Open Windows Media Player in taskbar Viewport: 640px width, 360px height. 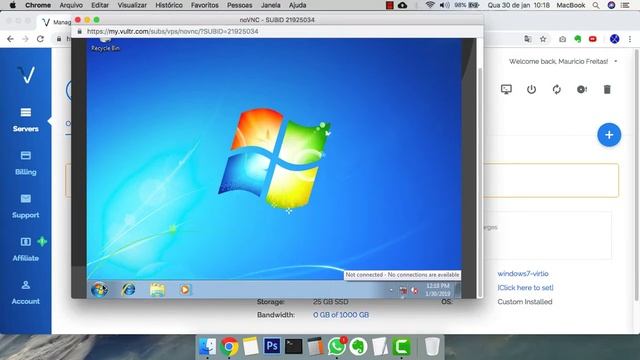click(185, 290)
